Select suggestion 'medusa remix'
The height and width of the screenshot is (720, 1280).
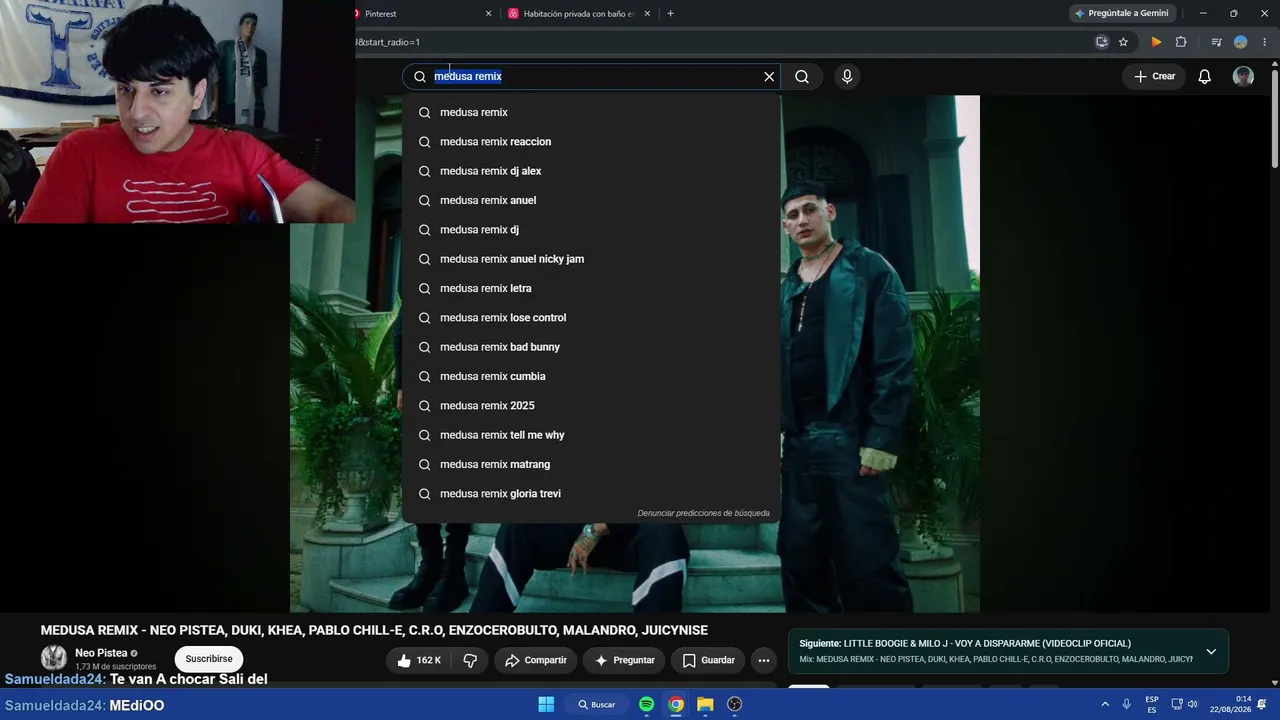(591, 112)
